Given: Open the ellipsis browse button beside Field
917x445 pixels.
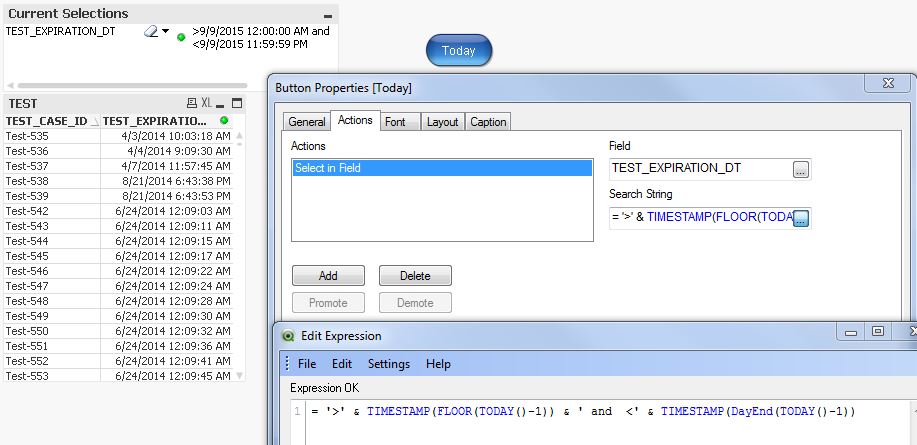Looking at the screenshot, I should point(801,170).
